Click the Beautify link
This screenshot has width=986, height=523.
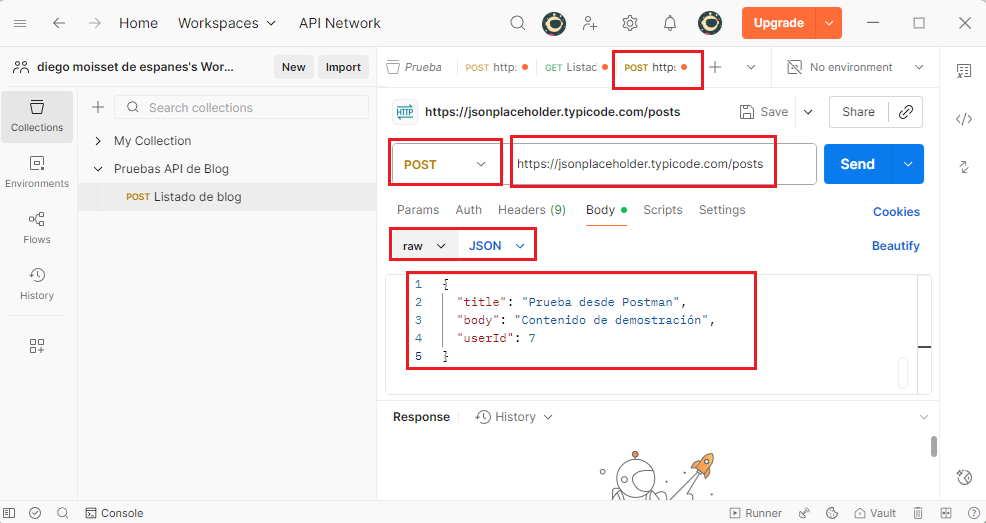[895, 245]
